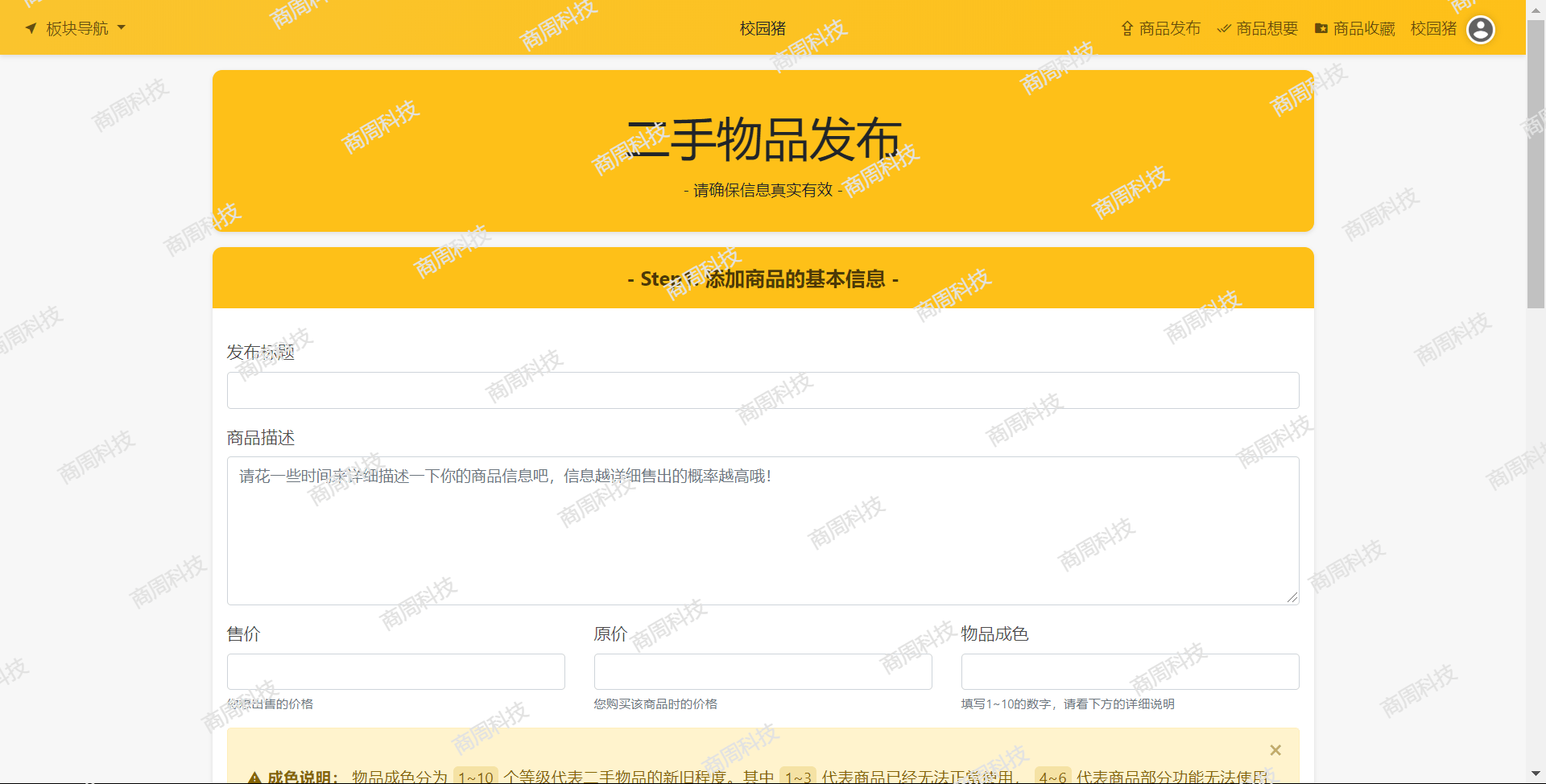Viewport: 1546px width, 784px height.
Task: Click the resize grip of description textarea
Action: coord(1292,597)
